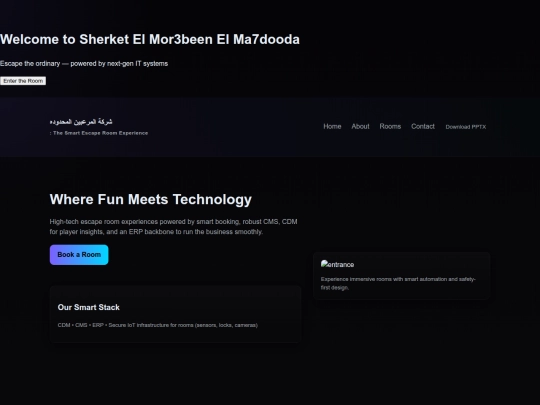Click the Download PPTX link

tap(466, 127)
